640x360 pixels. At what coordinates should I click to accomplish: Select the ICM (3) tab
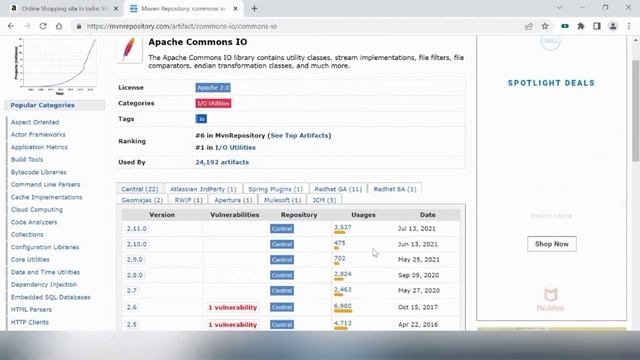click(x=324, y=200)
